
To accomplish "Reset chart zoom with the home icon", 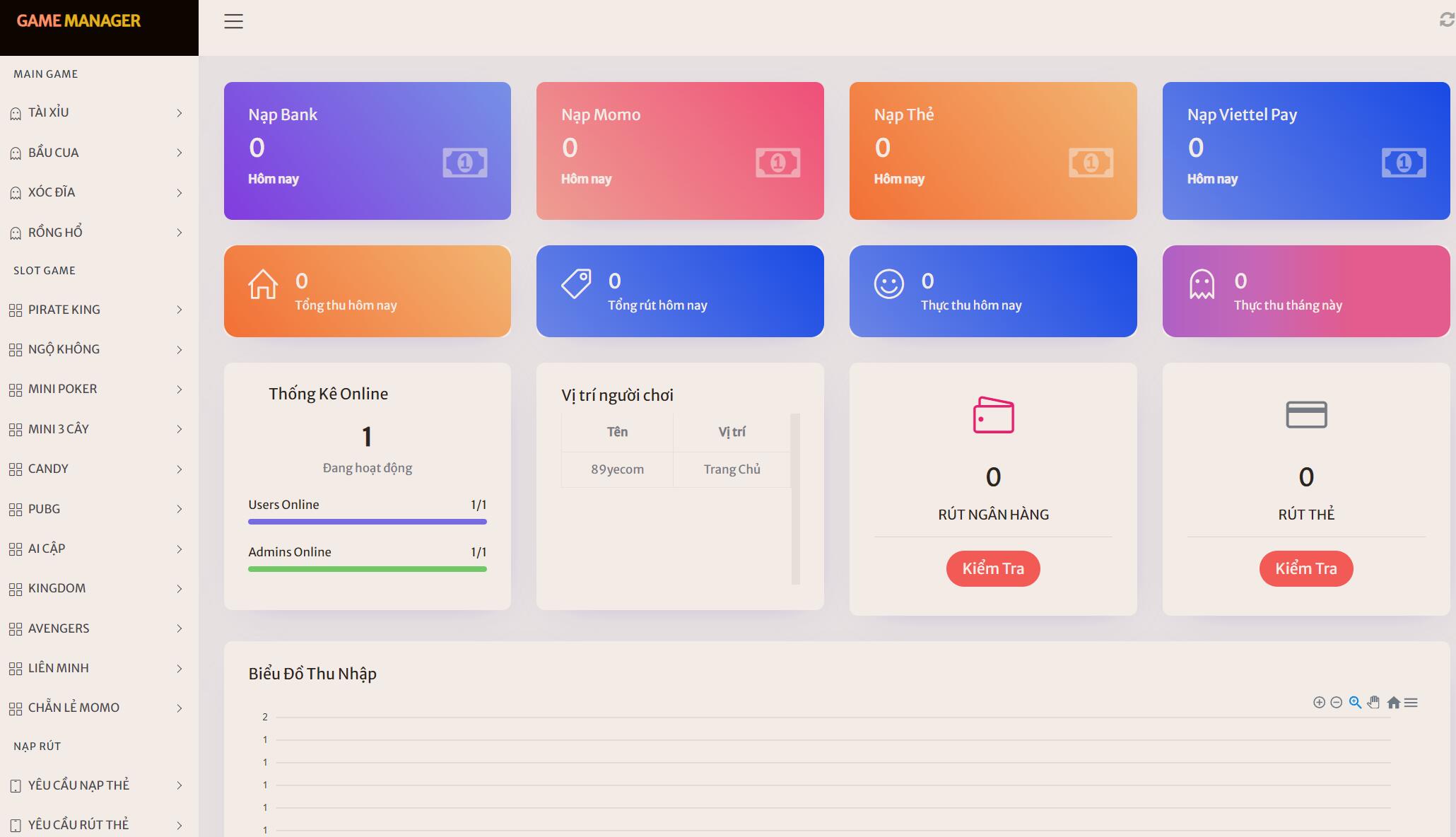I will [1393, 702].
